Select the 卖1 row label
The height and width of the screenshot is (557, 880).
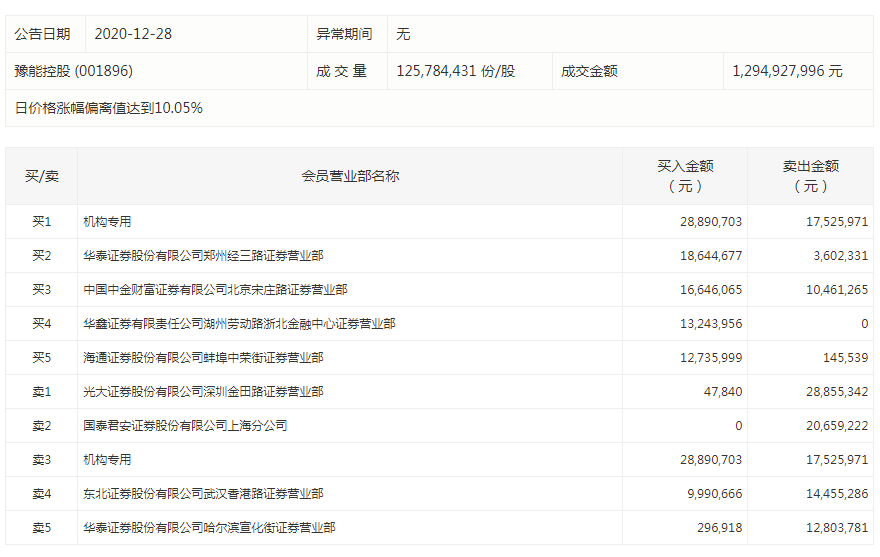point(42,392)
